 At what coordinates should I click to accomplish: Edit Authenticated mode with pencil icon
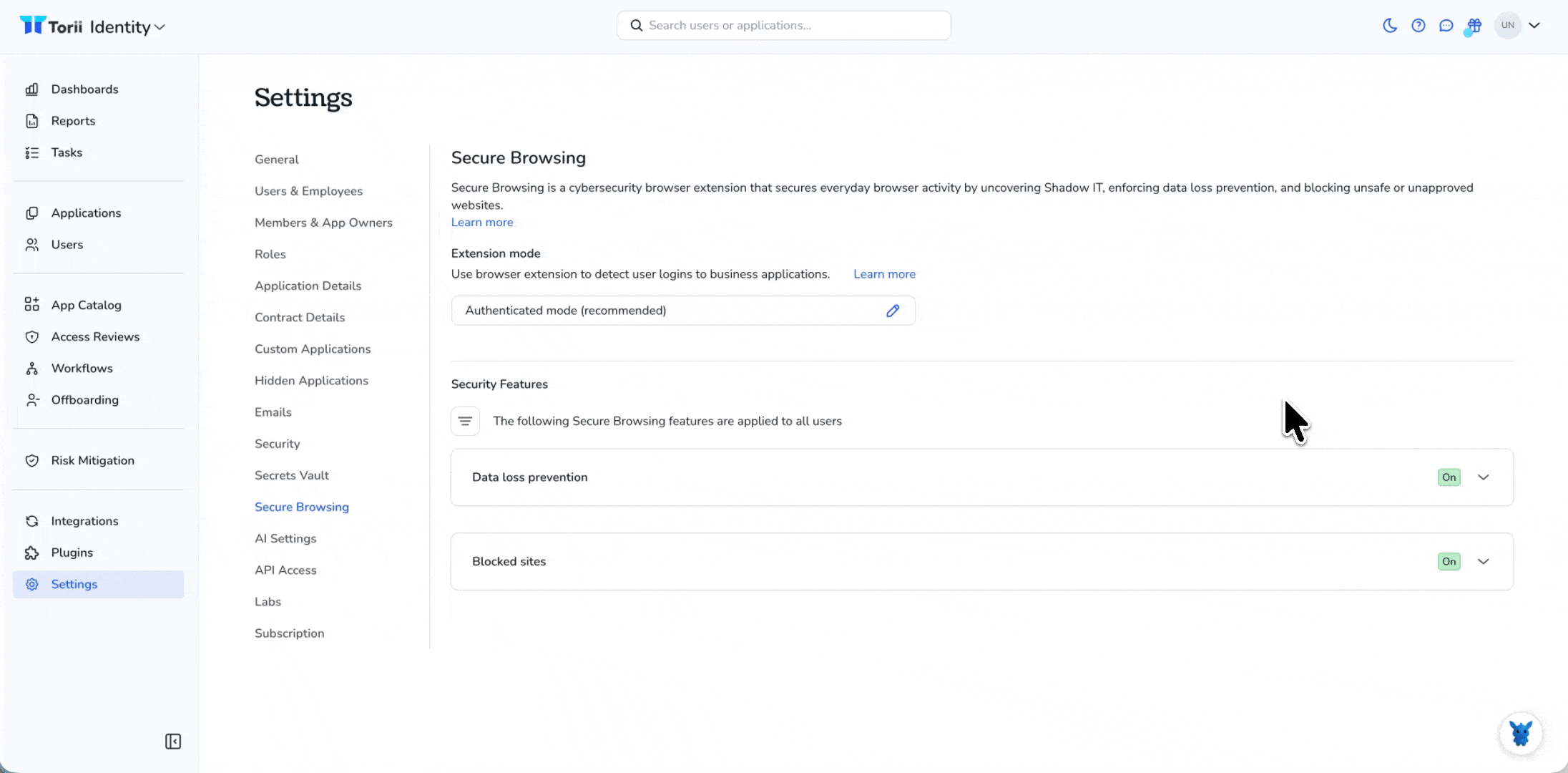click(x=893, y=311)
